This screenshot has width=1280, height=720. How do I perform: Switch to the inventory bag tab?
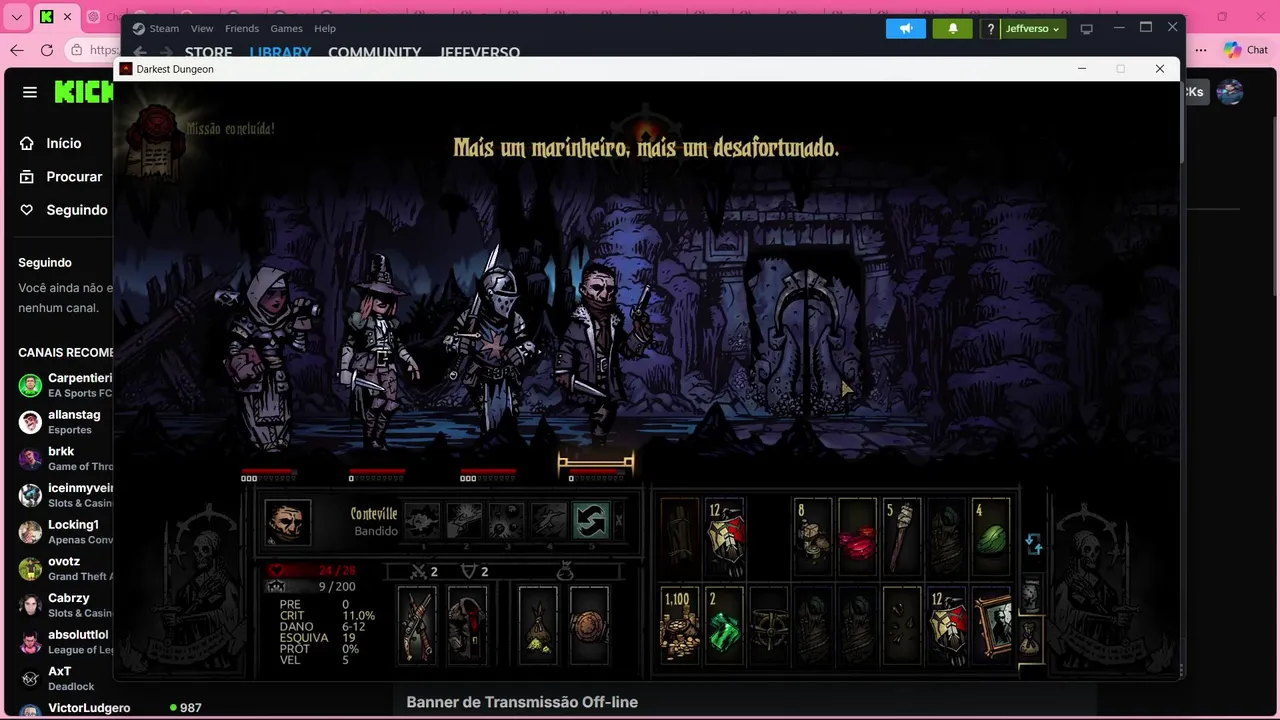click(x=1030, y=640)
